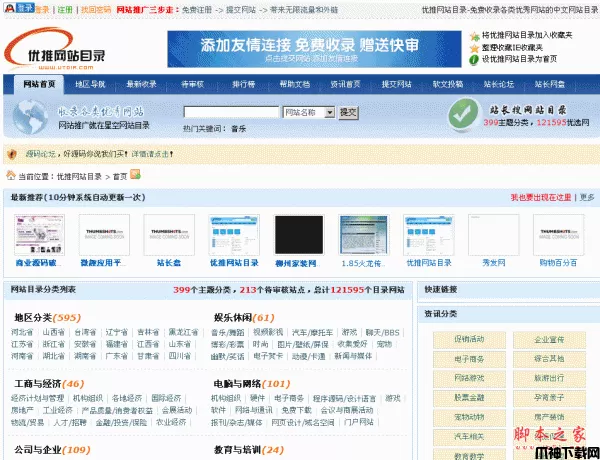Click the 找回密码 link
Image resolution: width=600 pixels, height=460 pixels.
(96, 10)
